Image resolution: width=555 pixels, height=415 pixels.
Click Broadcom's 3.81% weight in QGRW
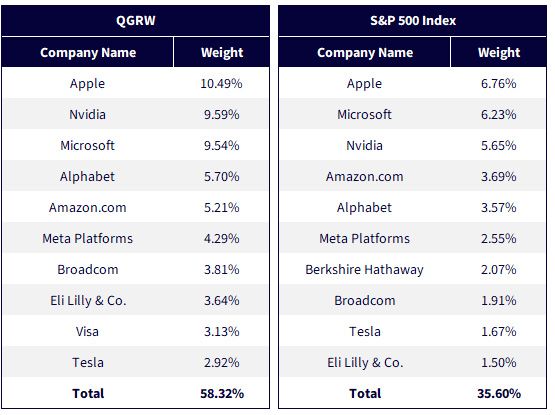coord(222,270)
